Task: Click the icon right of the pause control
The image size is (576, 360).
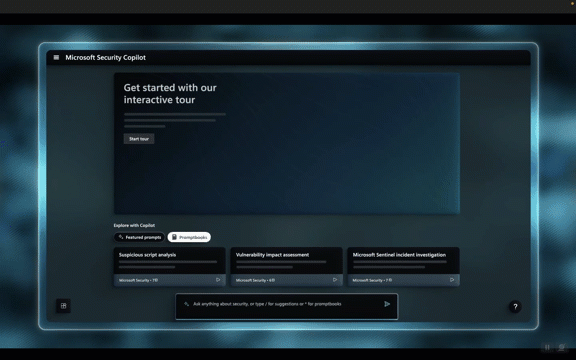Action: point(561,347)
